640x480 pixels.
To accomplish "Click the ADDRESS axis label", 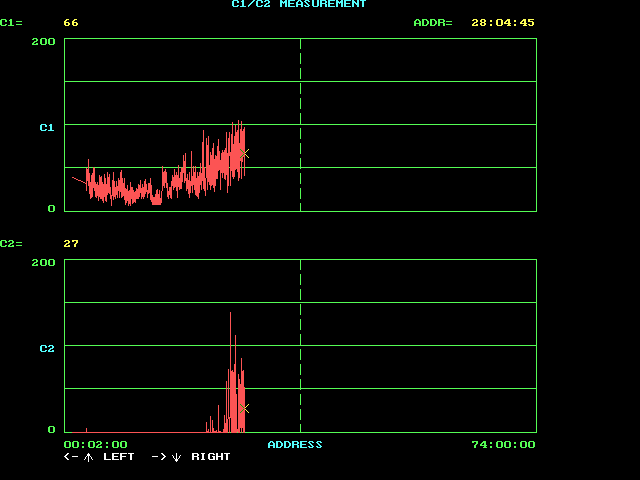I will (x=295, y=444).
